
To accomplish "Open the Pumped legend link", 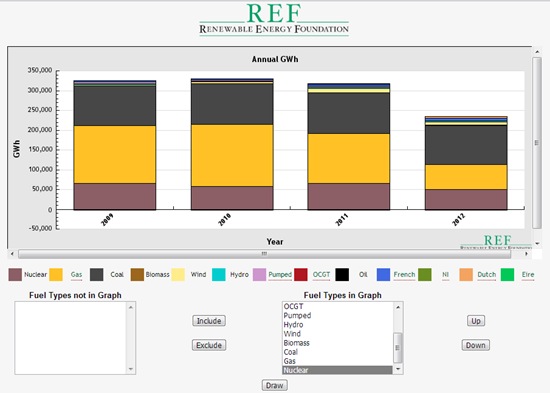I will (x=280, y=275).
